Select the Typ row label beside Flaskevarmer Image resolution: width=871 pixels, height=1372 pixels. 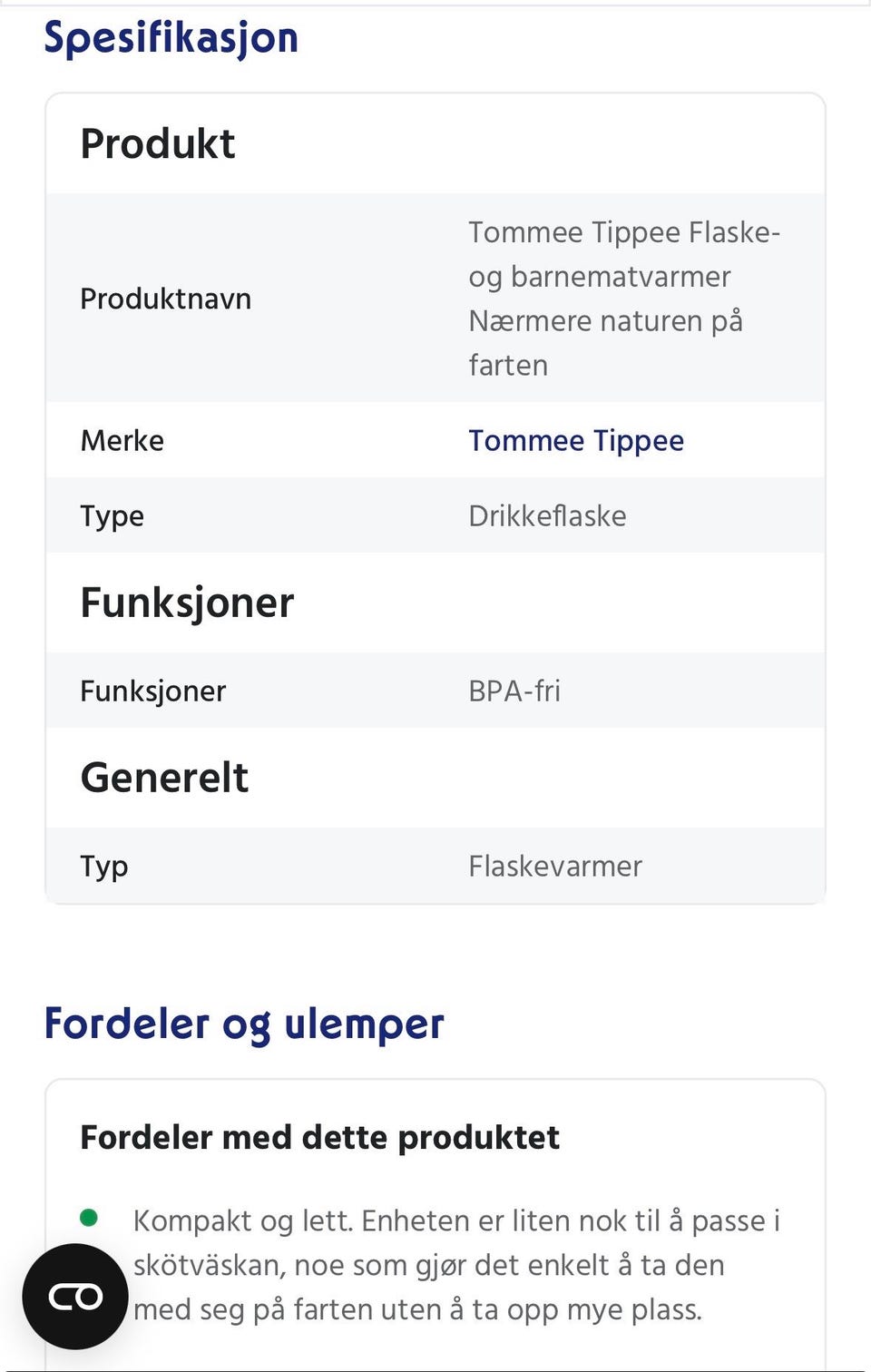[x=104, y=867]
